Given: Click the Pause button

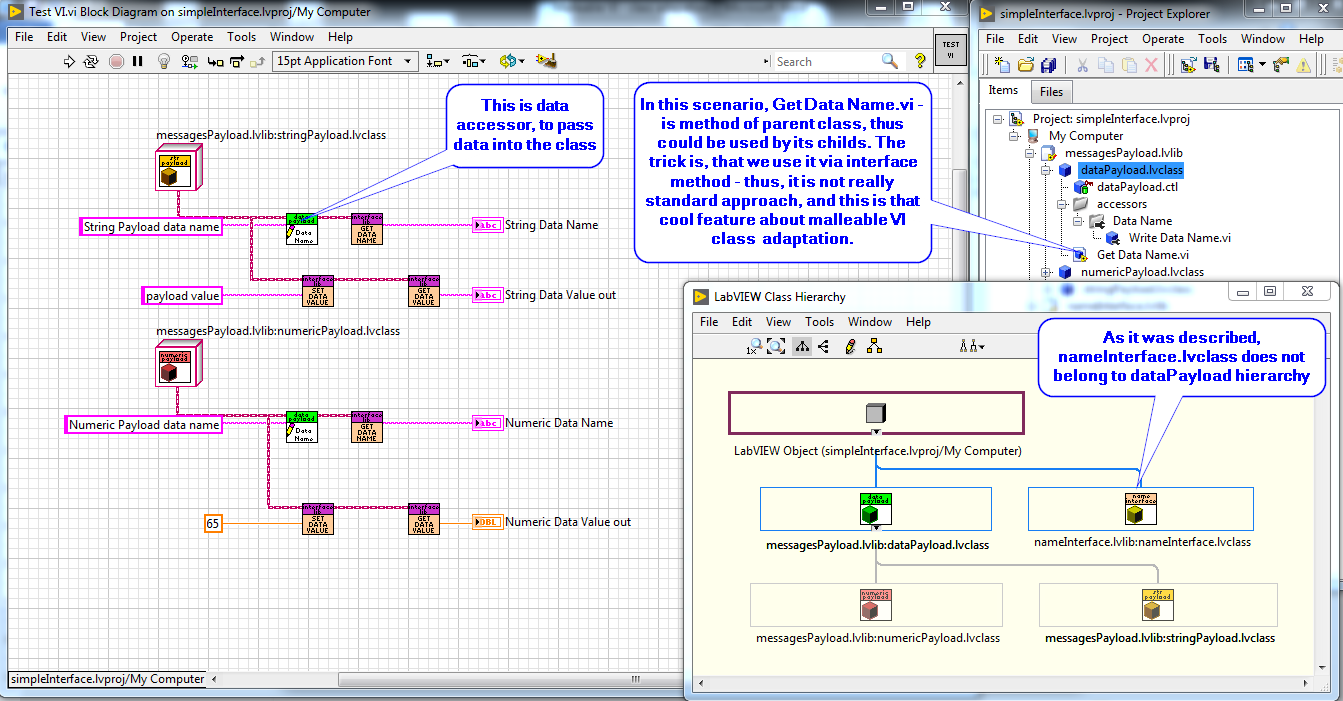Looking at the screenshot, I should pos(139,62).
